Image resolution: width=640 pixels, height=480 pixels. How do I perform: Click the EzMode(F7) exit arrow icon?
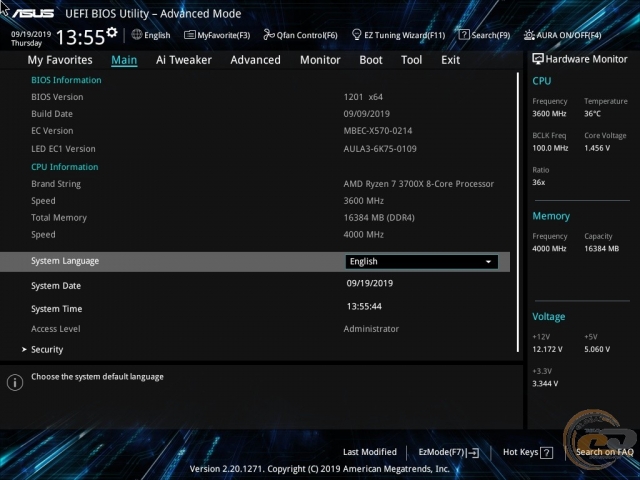click(x=473, y=452)
